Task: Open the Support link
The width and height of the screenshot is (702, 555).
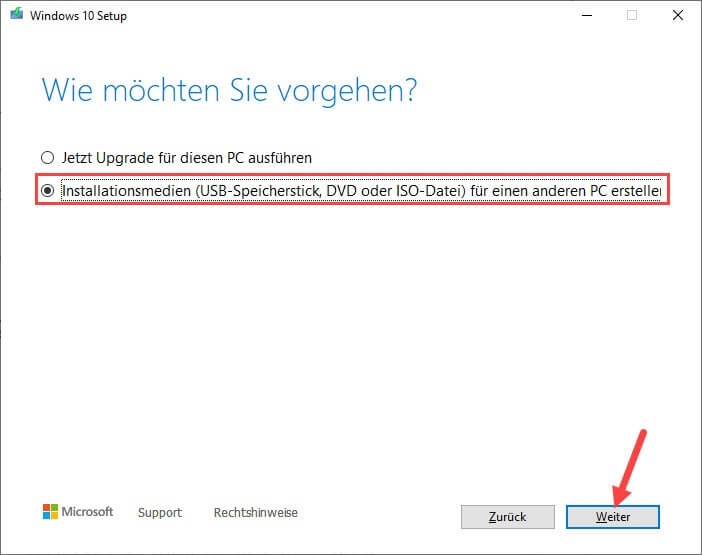Action: 160,512
